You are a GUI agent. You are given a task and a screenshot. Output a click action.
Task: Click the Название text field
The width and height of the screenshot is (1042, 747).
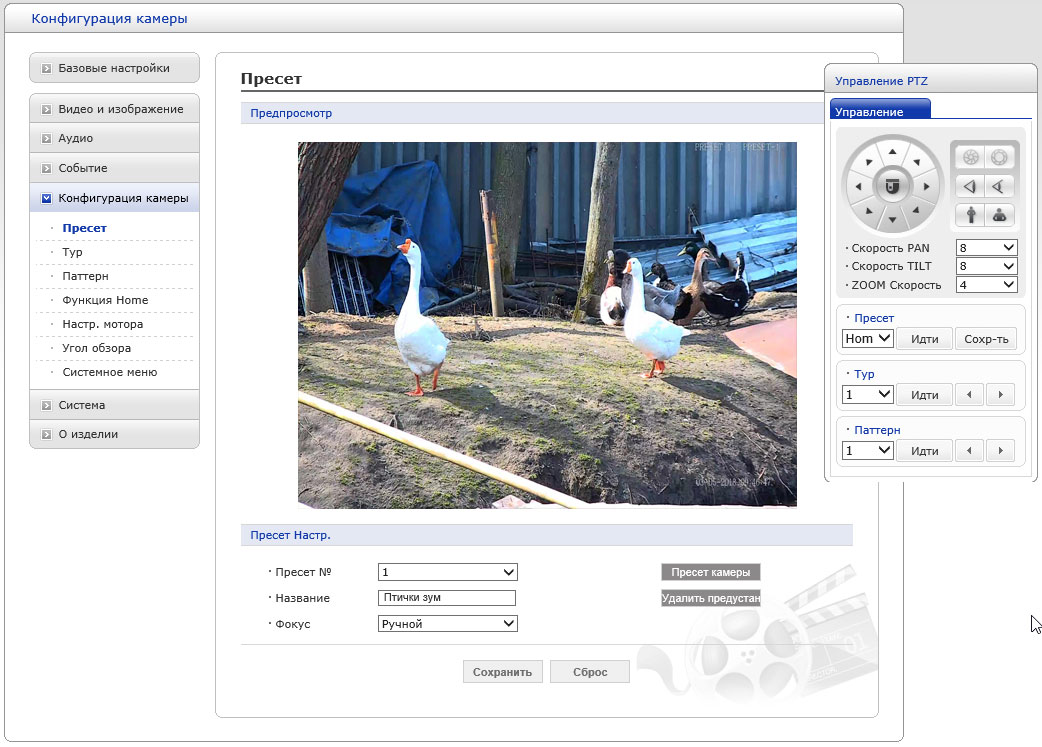click(x=447, y=598)
